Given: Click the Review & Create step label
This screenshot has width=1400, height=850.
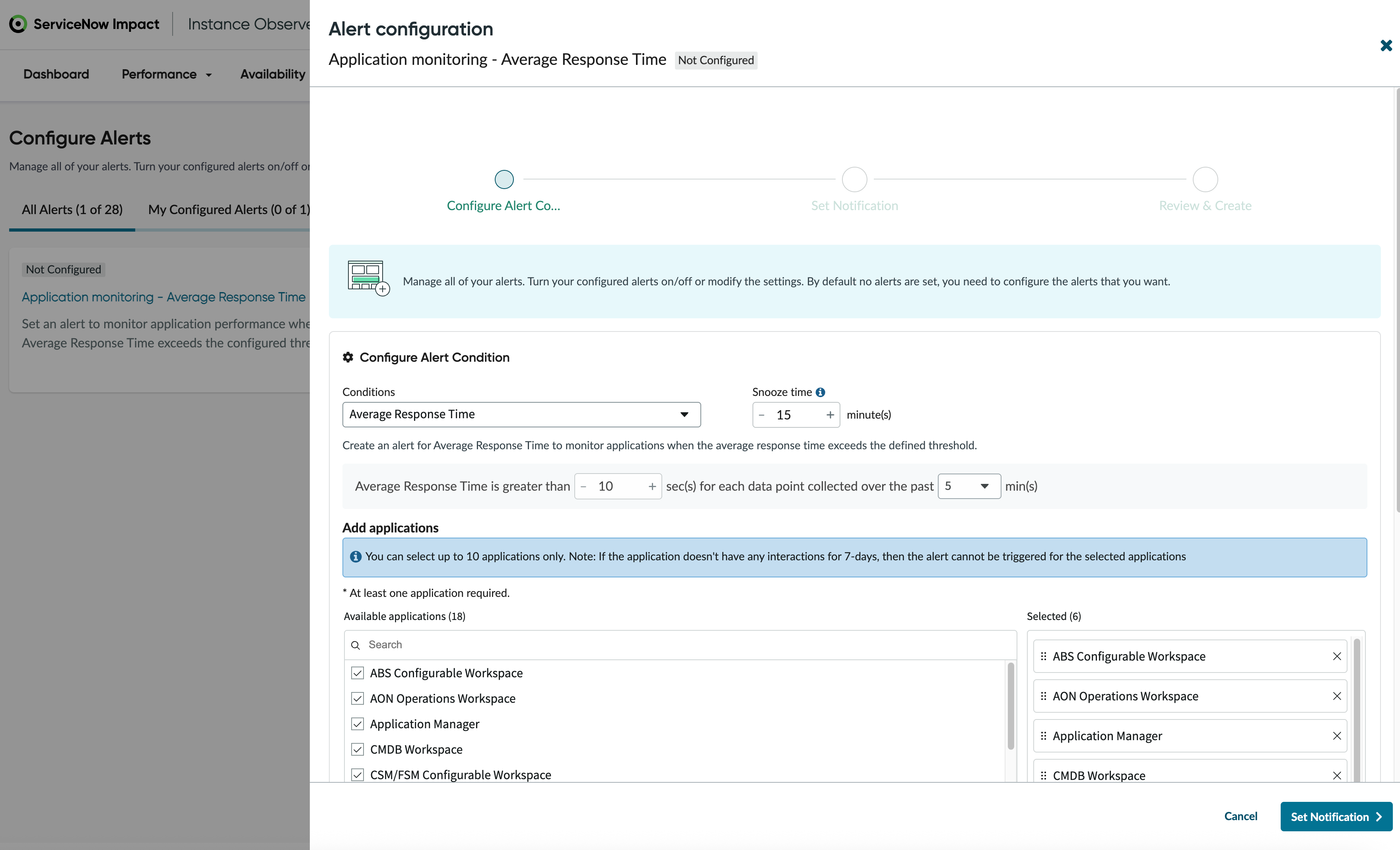Looking at the screenshot, I should coord(1205,206).
